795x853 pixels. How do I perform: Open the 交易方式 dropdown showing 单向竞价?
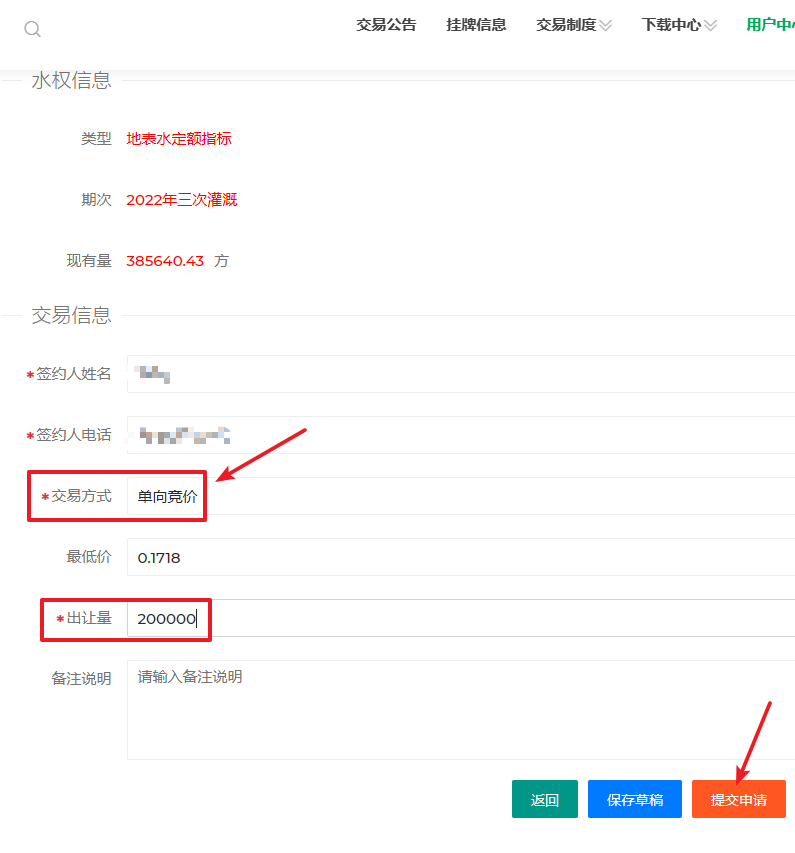click(460, 496)
